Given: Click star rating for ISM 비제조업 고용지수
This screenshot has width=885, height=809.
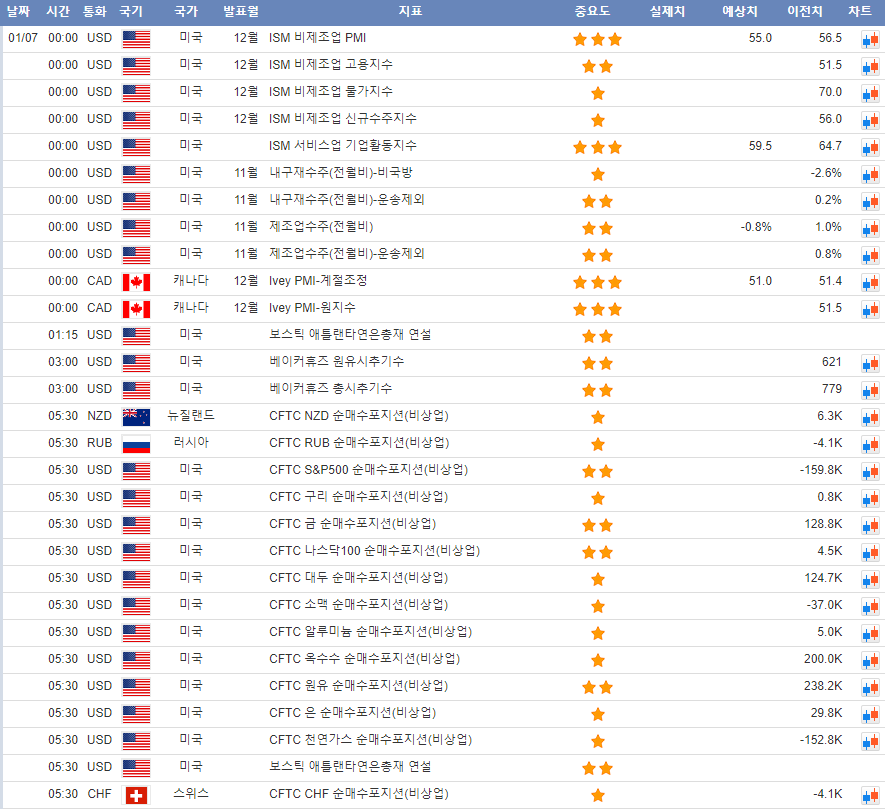Looking at the screenshot, I should tap(597, 66).
